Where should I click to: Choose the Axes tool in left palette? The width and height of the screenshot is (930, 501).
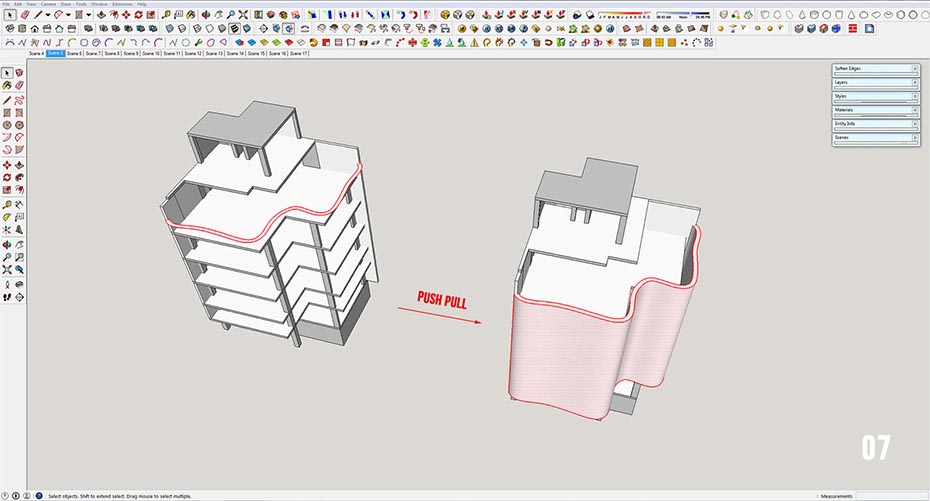[x=7, y=229]
